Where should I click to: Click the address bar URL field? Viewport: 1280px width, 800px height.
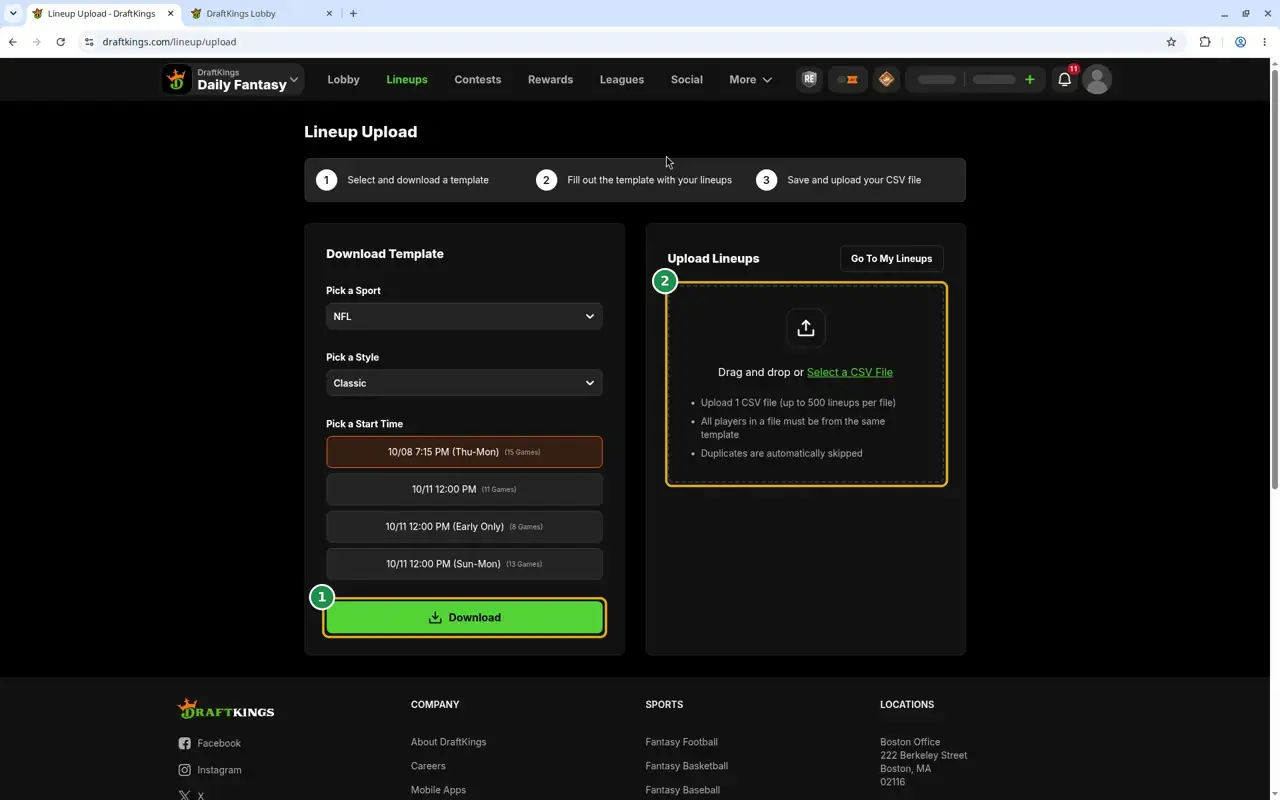[x=620, y=42]
